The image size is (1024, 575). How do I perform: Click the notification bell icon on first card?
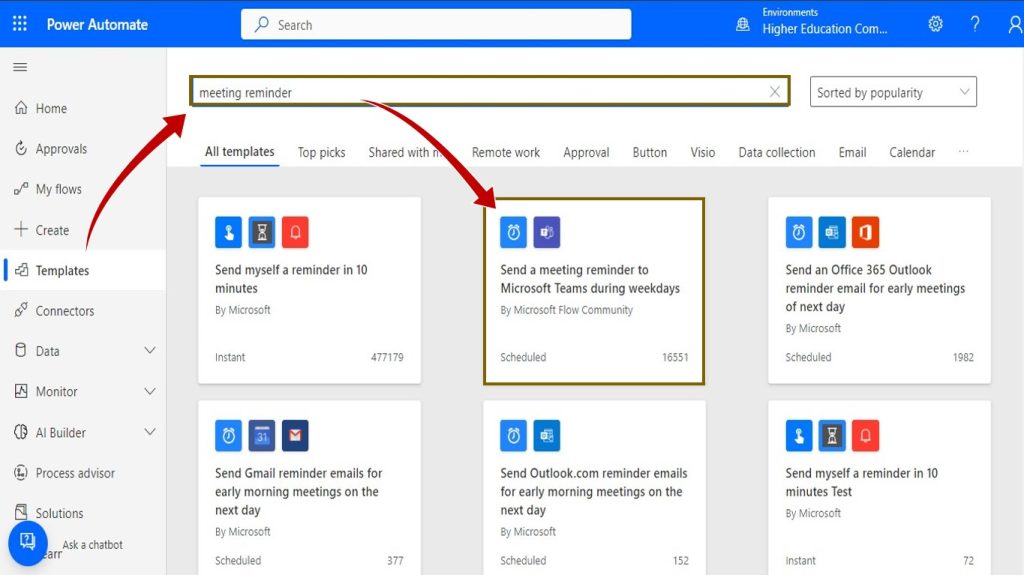(x=295, y=232)
